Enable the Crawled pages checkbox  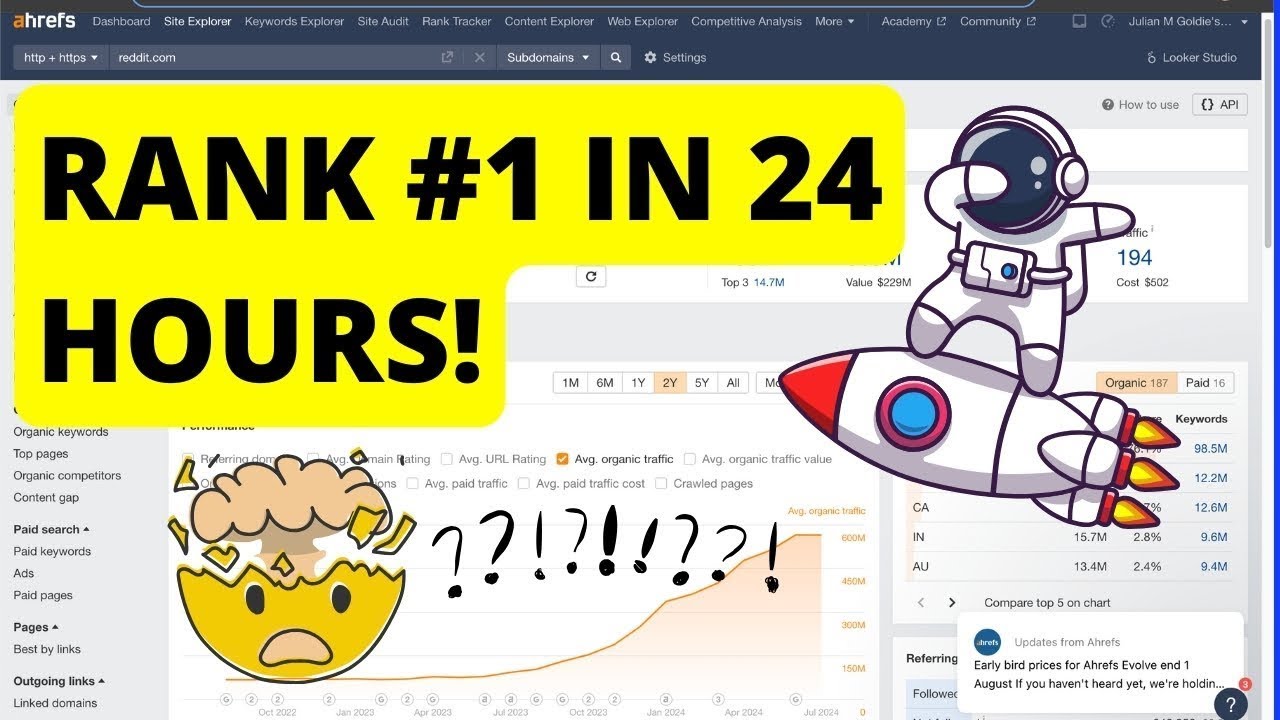(661, 483)
